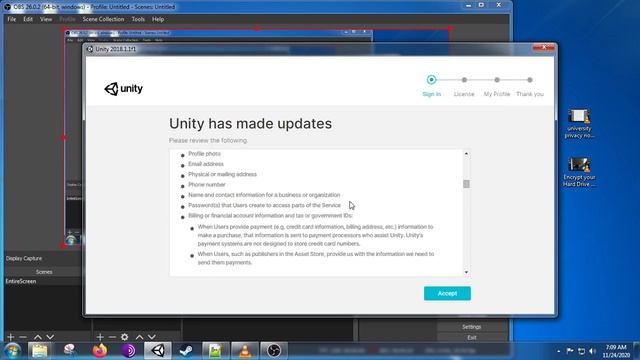Click the scroll down arrow of the terms box
Viewport: 640px width, 360px height.
pos(466,272)
